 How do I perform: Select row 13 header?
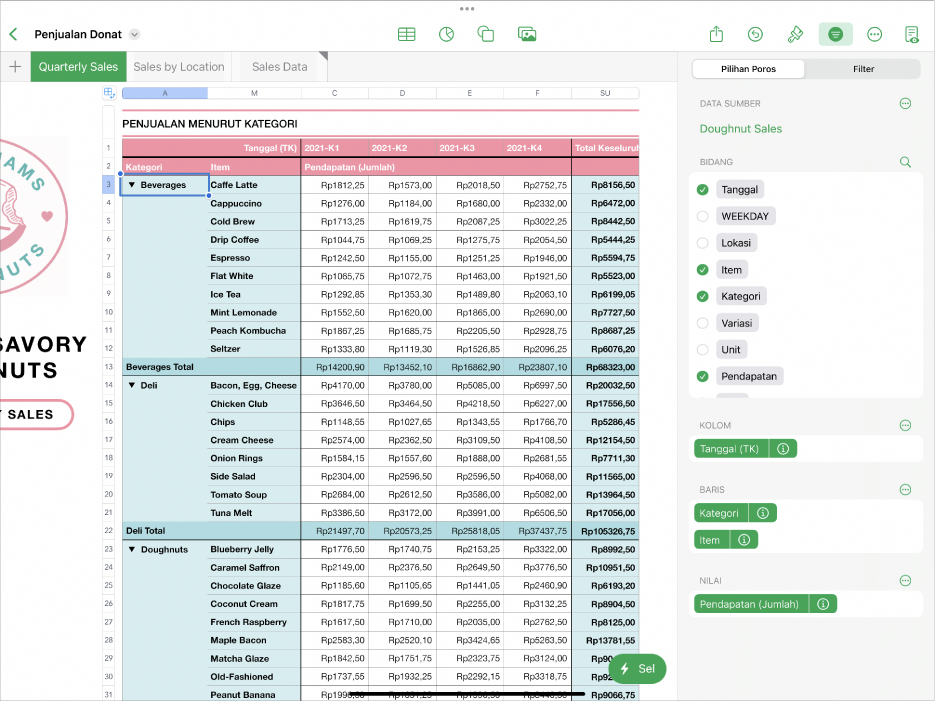pos(109,367)
